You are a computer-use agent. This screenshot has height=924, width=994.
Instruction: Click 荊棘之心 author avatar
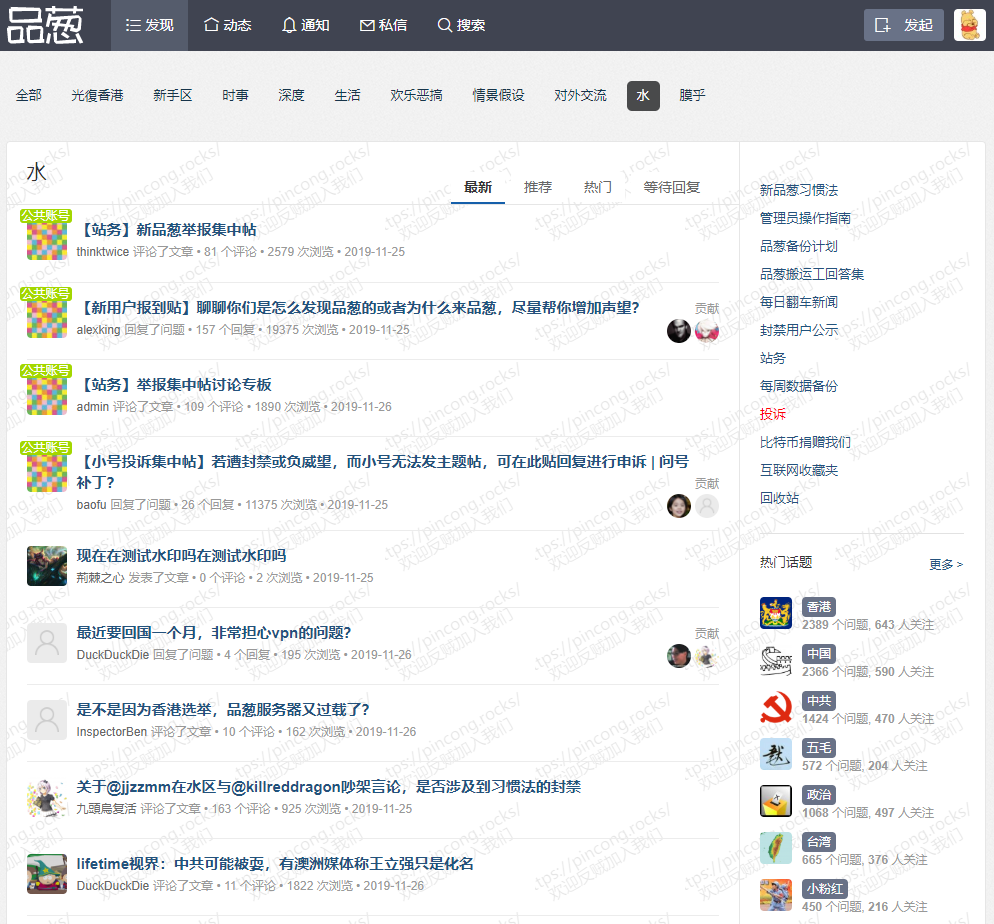(46, 566)
